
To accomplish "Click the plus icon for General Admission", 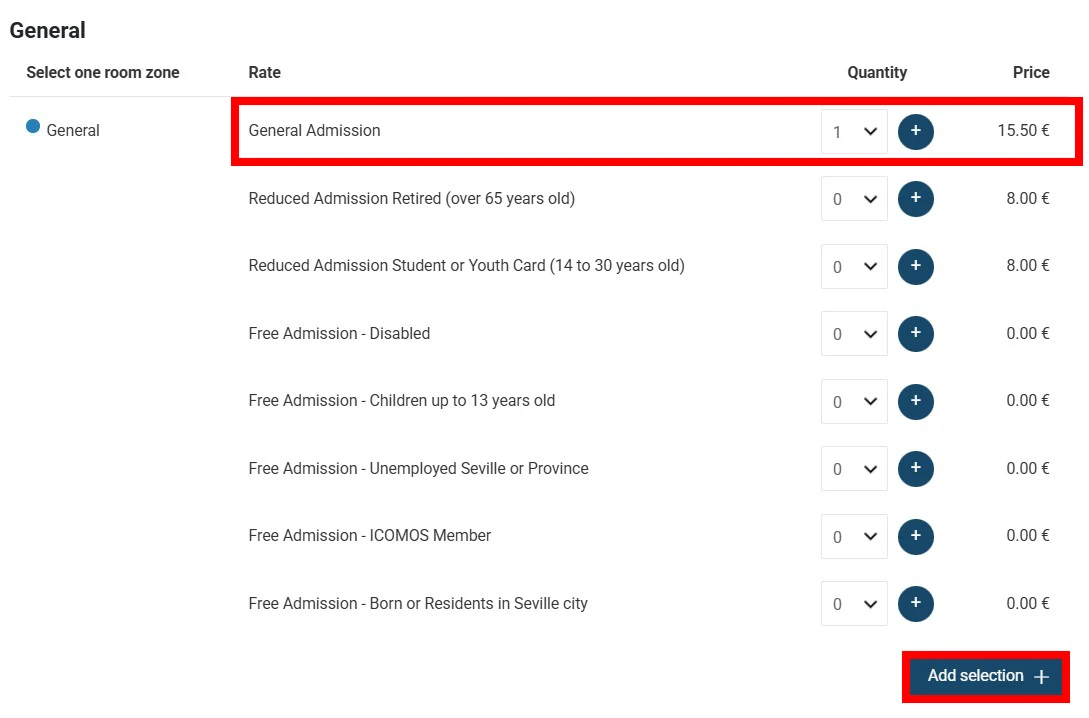I will pos(915,131).
